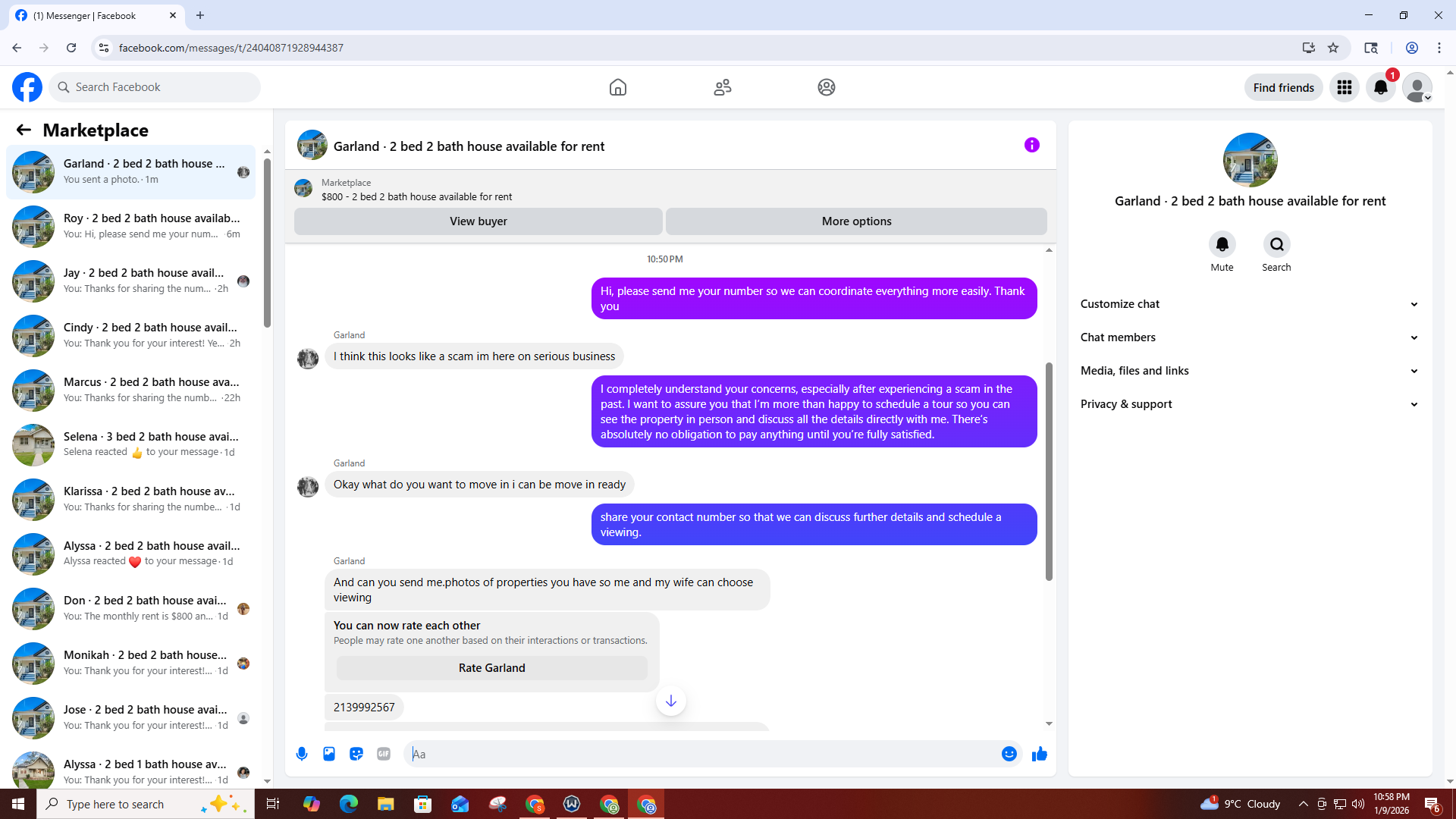
Task: Open the sticker picker icon
Action: click(356, 754)
